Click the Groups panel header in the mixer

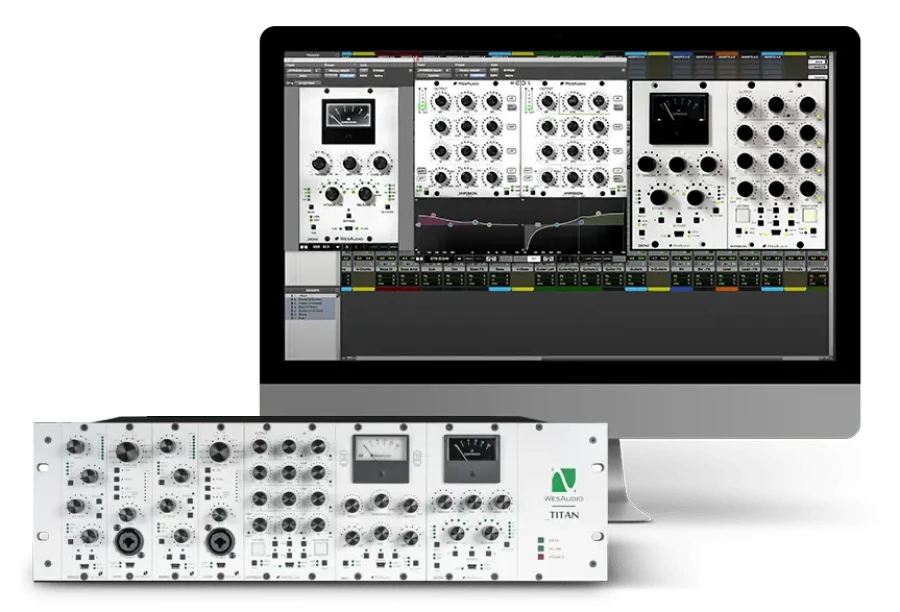[313, 290]
